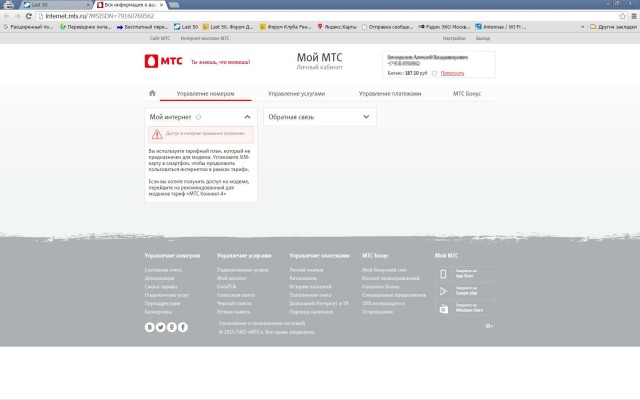Screen dimensions: 640x400
Task: Click the browser forward arrow
Action: tap(18, 16)
